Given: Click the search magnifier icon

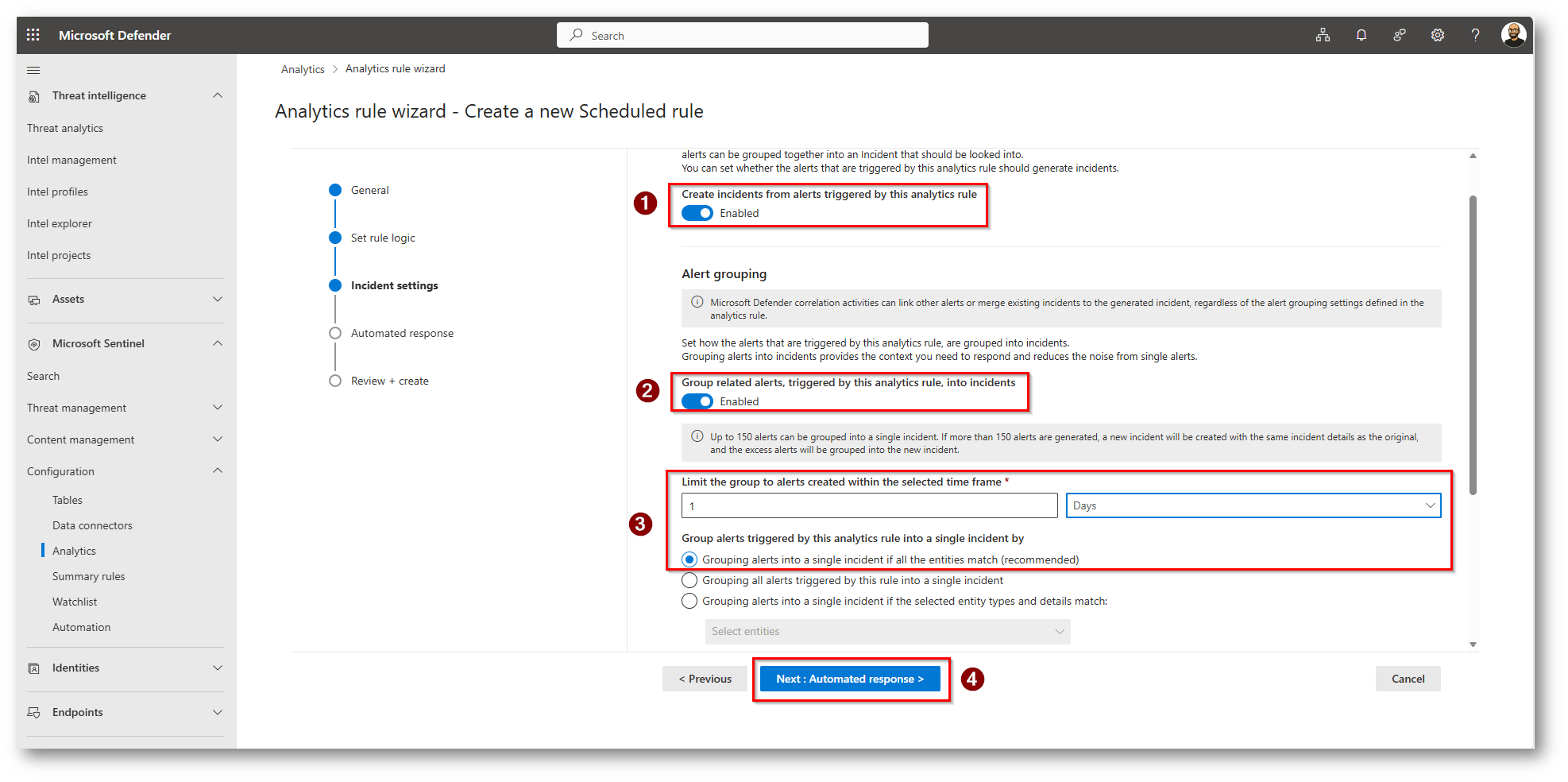Looking at the screenshot, I should coord(577,35).
